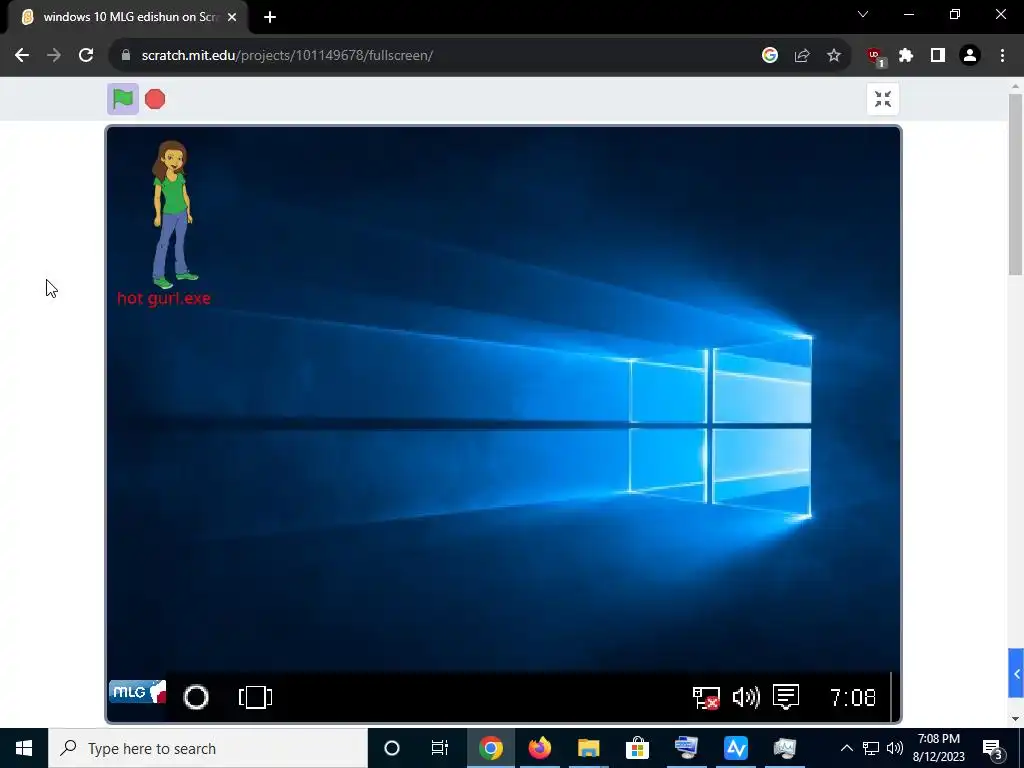Bookmark this tab with star icon
1024x768 pixels.
[834, 56]
